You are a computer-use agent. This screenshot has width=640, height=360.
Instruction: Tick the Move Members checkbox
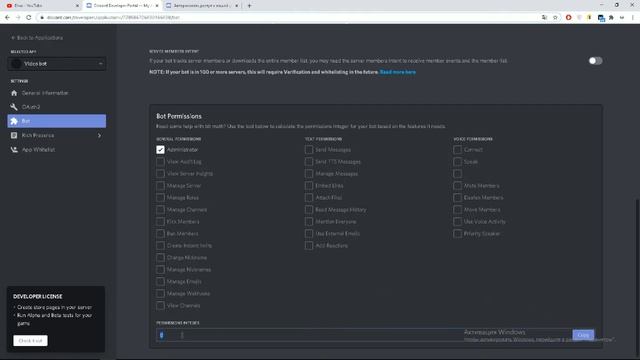(x=458, y=210)
